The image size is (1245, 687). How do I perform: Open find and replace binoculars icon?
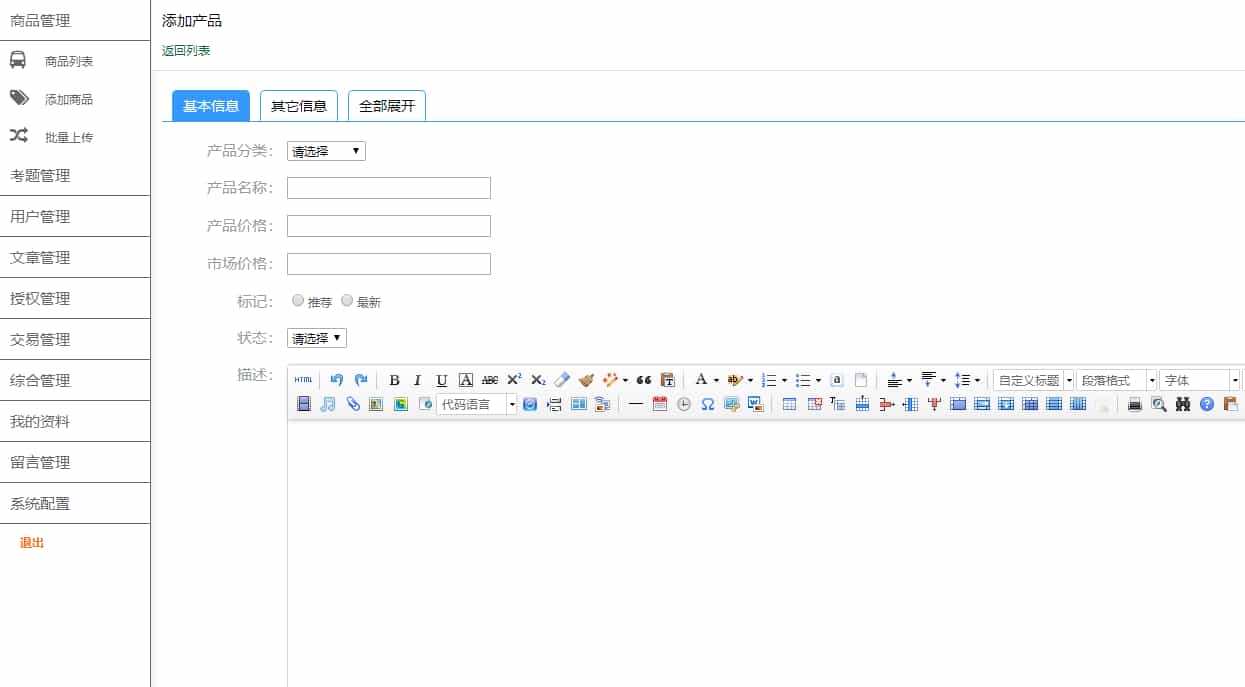tap(1183, 404)
